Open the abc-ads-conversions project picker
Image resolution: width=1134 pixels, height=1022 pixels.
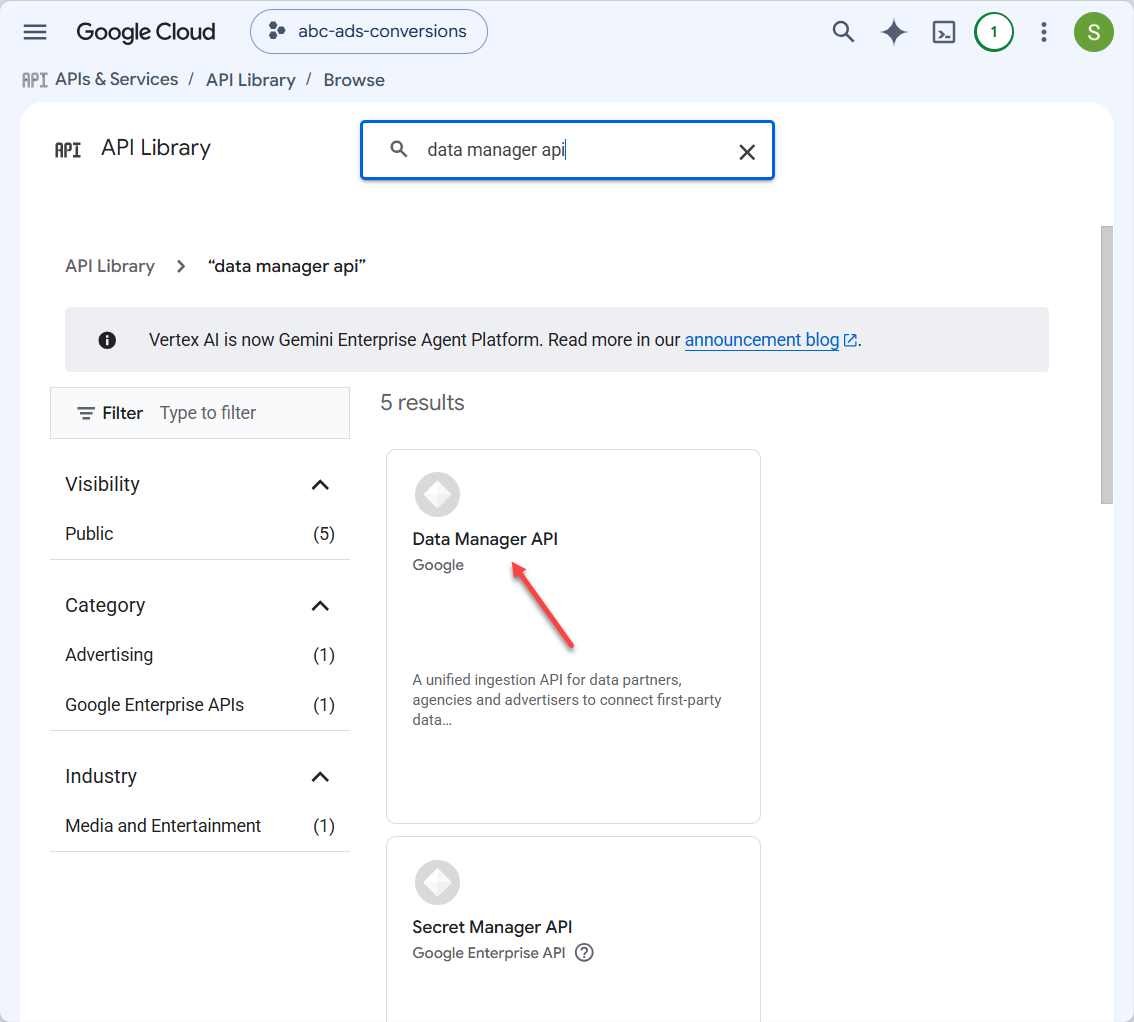(369, 32)
